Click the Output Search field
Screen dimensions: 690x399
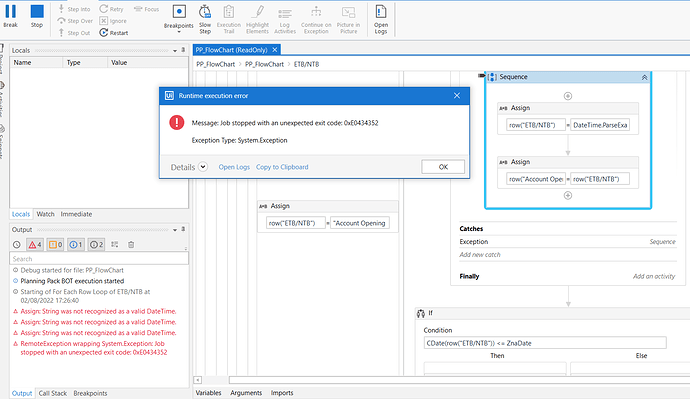pos(99,259)
